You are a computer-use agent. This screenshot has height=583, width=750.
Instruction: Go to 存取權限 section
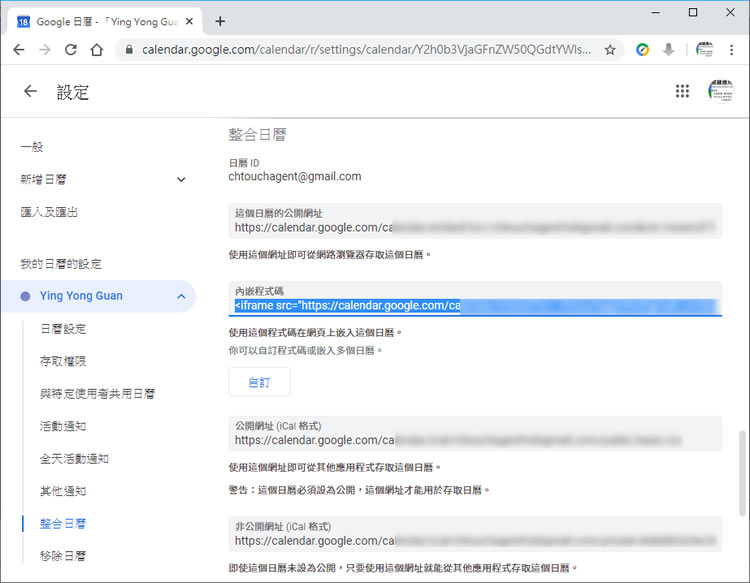click(62, 361)
